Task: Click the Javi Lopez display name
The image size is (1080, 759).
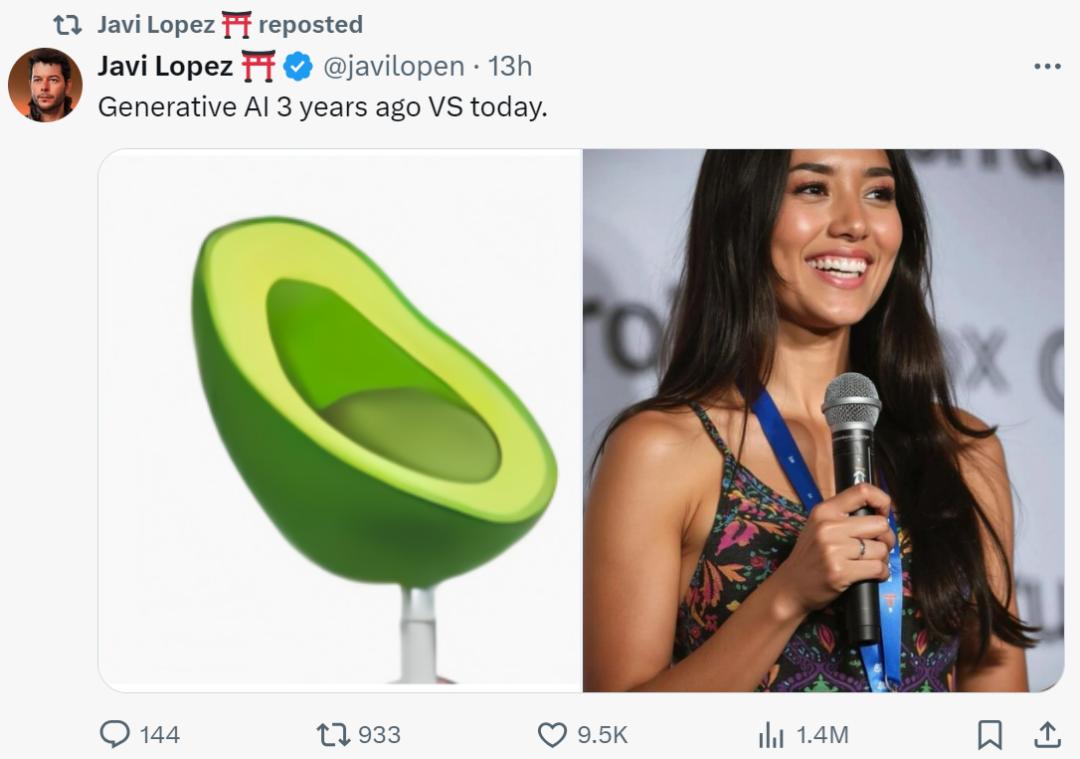Action: 165,67
